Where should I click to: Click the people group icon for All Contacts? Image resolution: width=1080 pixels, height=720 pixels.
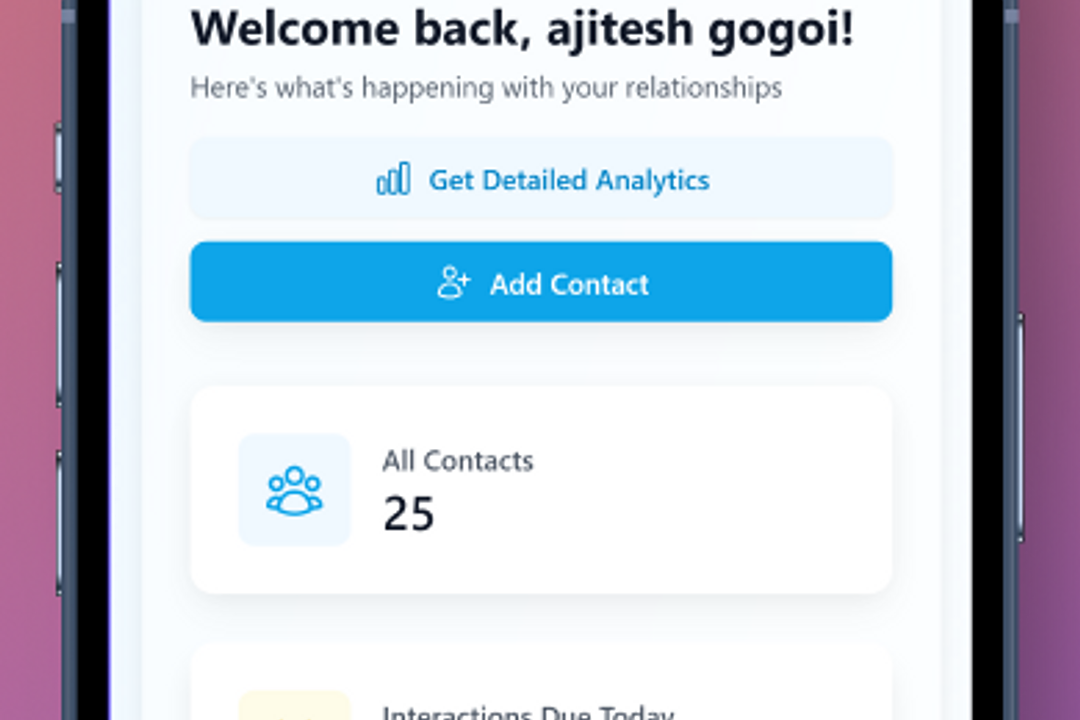point(294,490)
